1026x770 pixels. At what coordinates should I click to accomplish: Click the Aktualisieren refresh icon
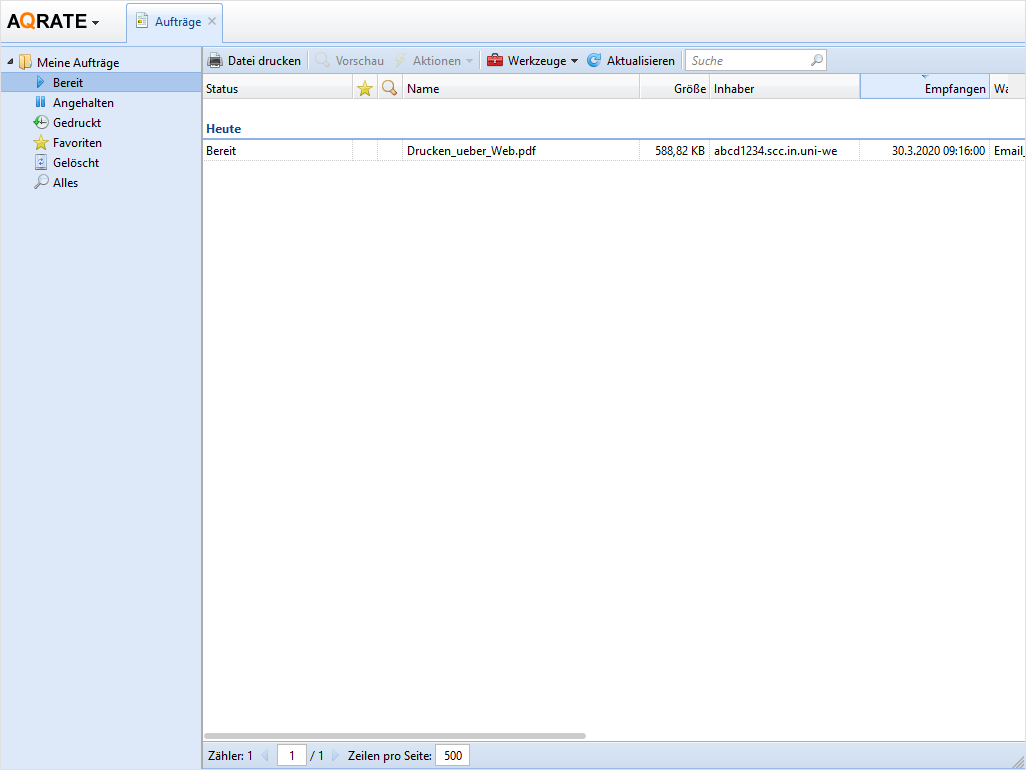click(594, 61)
